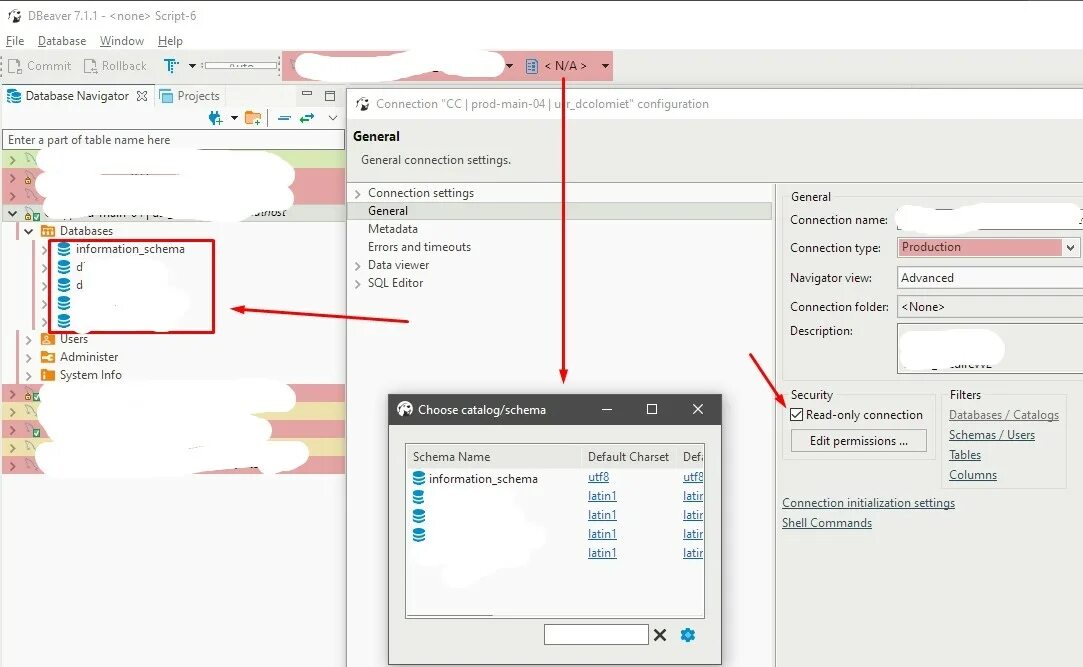Open the Columns filter link
Viewport: 1083px width, 667px height.
pyautogui.click(x=972, y=474)
